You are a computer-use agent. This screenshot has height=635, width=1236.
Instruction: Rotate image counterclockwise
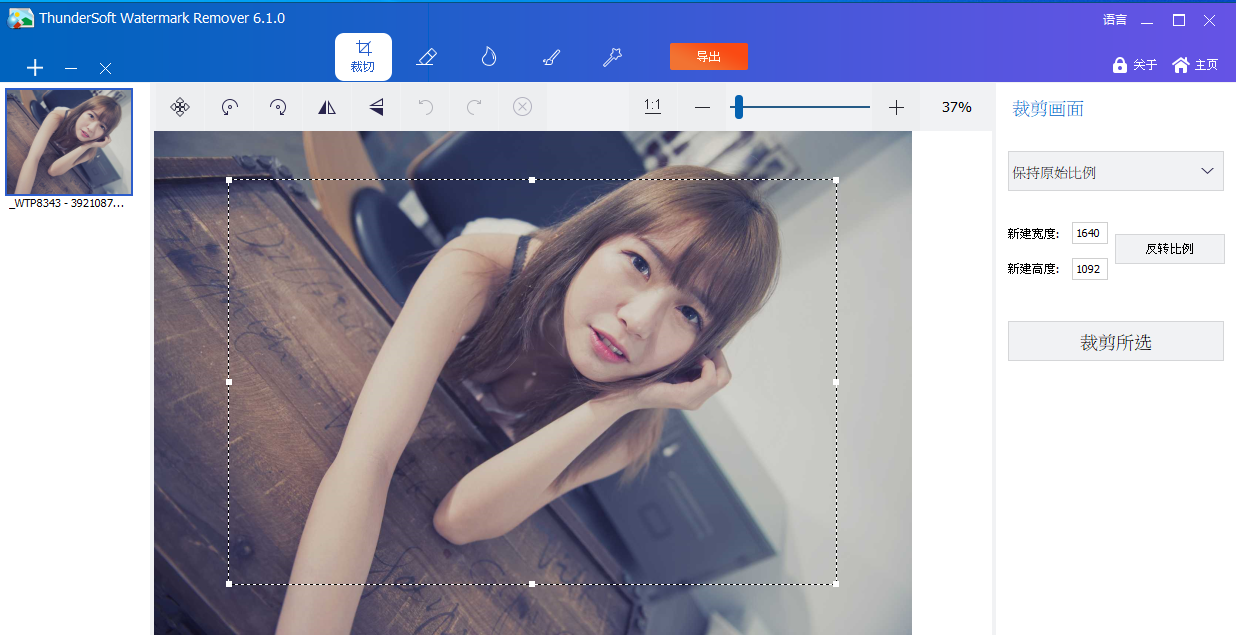tap(229, 107)
